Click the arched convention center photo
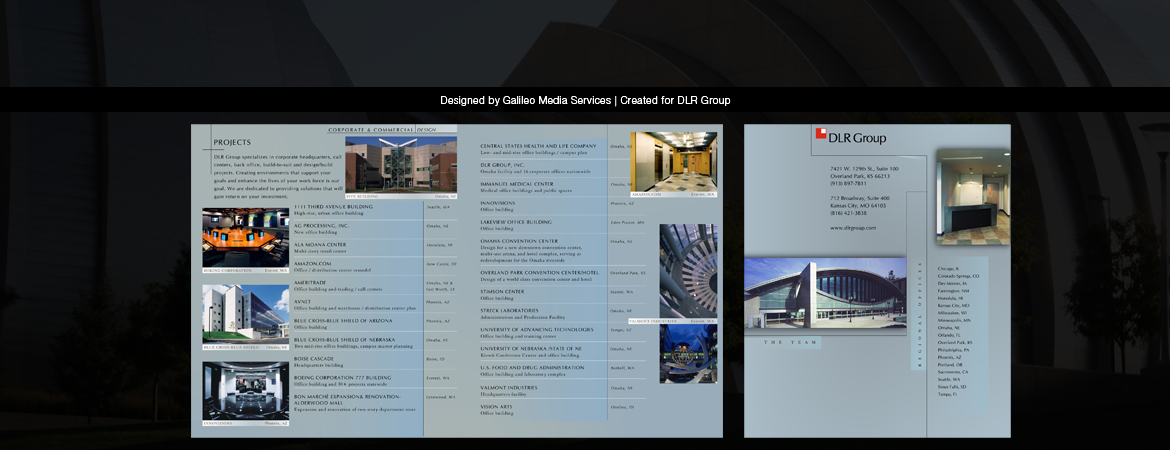Image resolution: width=1170 pixels, height=450 pixels. tap(825, 293)
